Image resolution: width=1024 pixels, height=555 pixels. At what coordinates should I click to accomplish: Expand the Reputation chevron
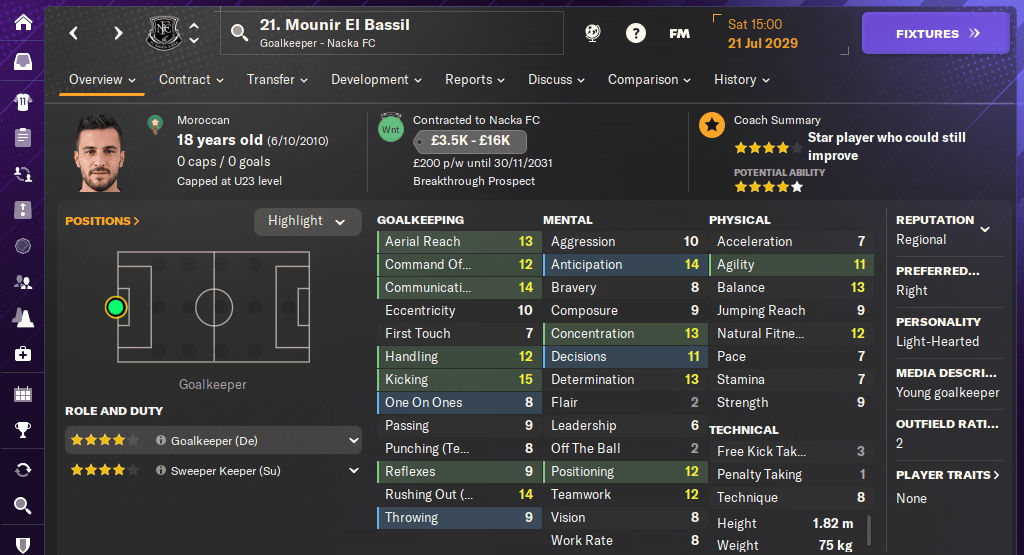coord(985,229)
